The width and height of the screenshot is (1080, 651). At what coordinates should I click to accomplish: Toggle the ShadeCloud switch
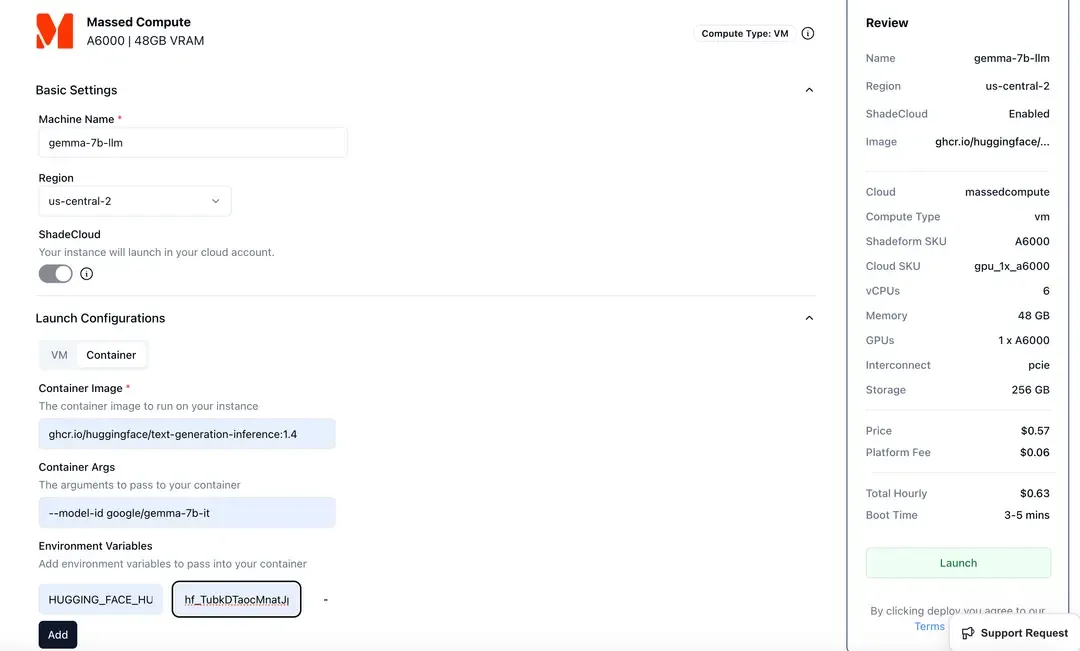coord(56,274)
